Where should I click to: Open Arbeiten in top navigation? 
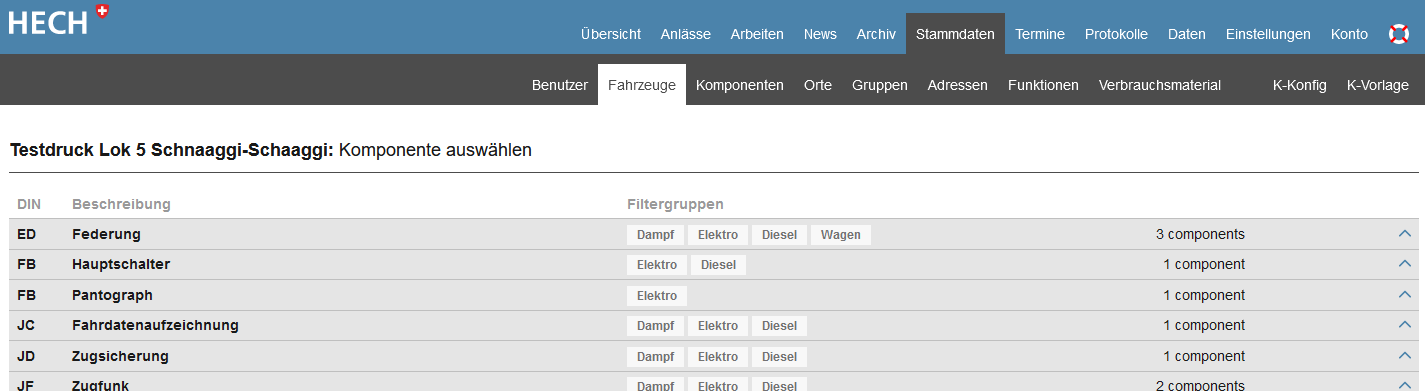(757, 34)
